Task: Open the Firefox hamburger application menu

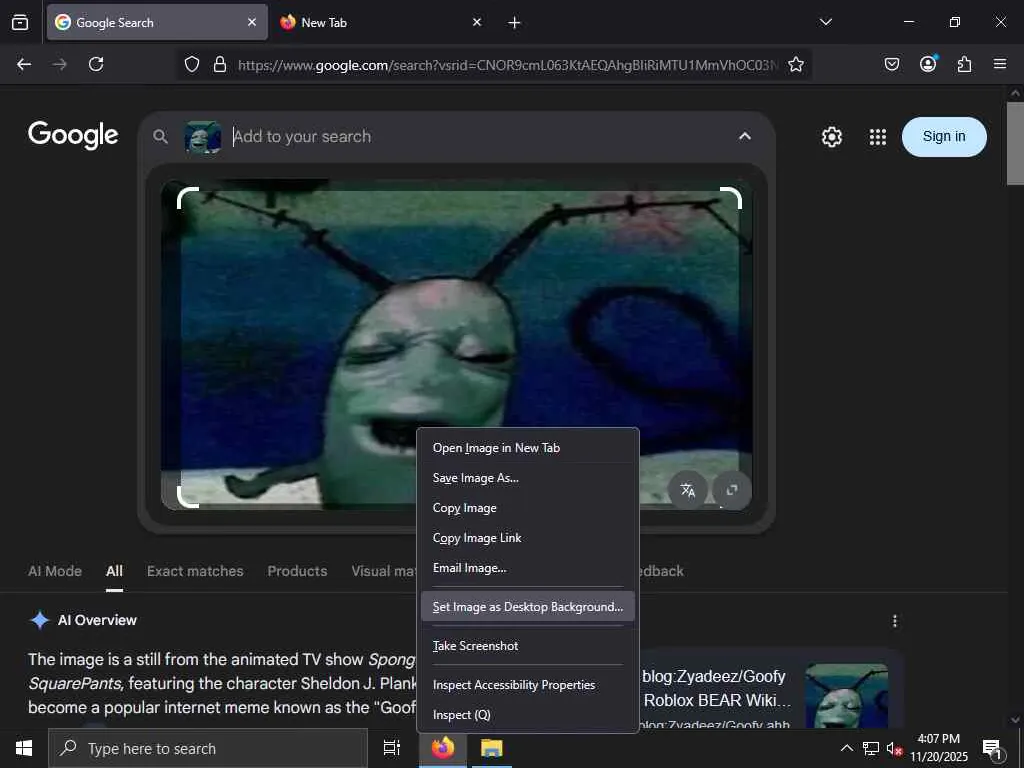Action: pyautogui.click(x=1000, y=64)
